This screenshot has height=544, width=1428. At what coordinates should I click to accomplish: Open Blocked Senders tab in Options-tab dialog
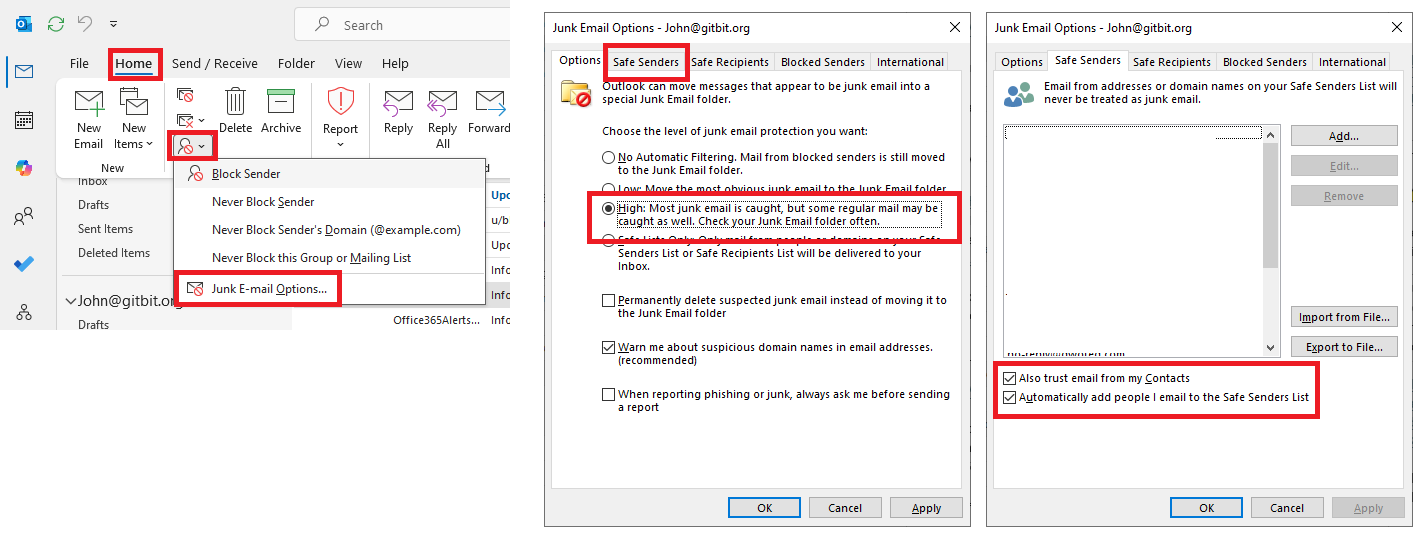[x=823, y=62]
